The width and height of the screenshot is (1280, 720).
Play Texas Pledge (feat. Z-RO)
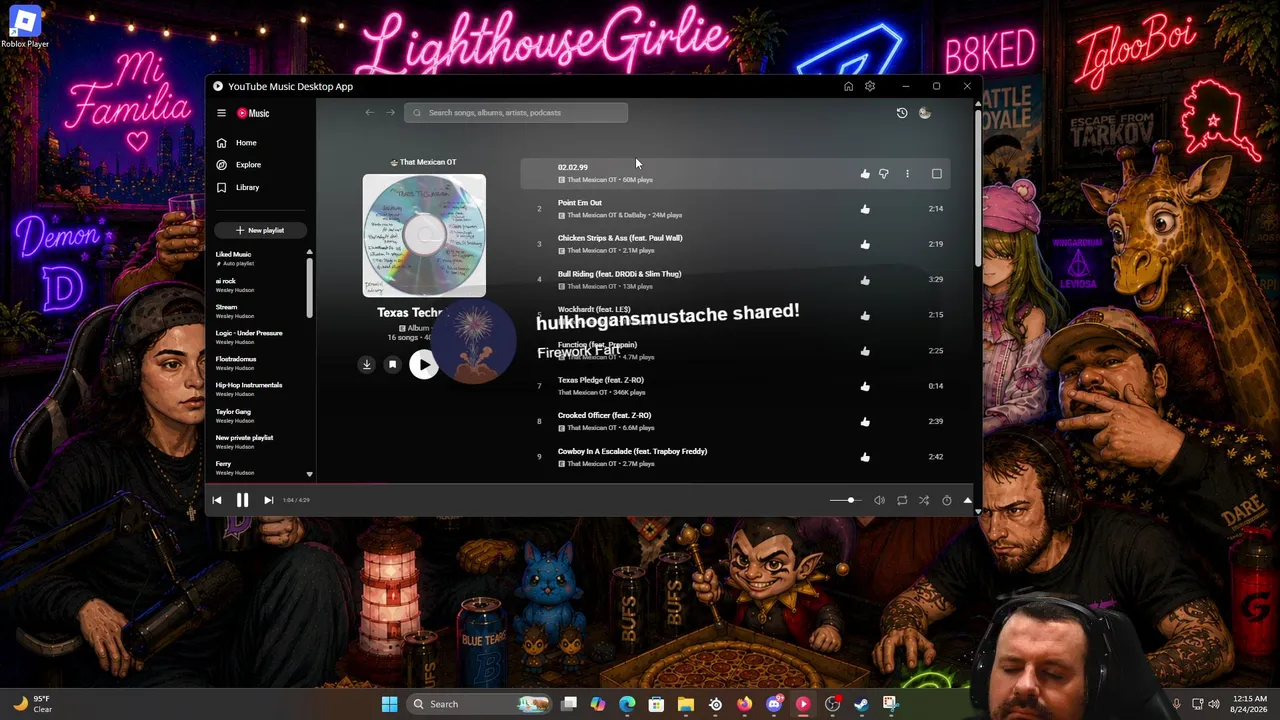point(601,380)
